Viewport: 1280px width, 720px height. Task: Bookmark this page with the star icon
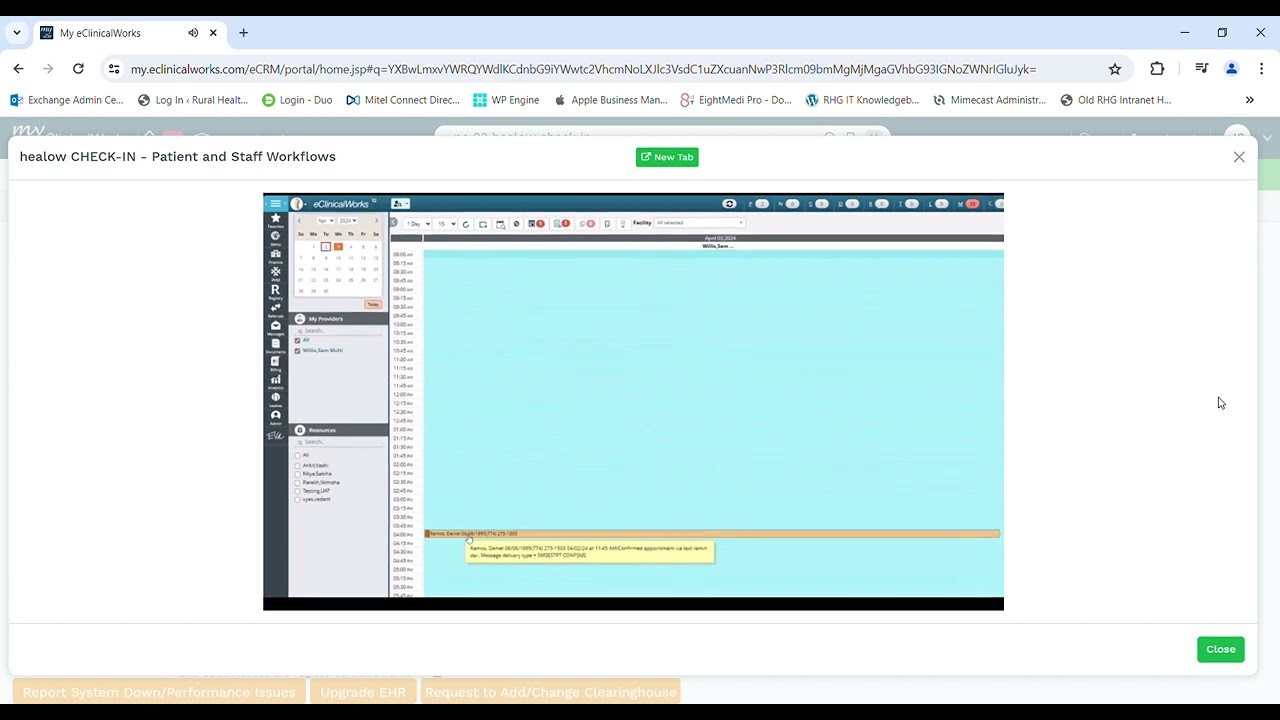click(1115, 69)
